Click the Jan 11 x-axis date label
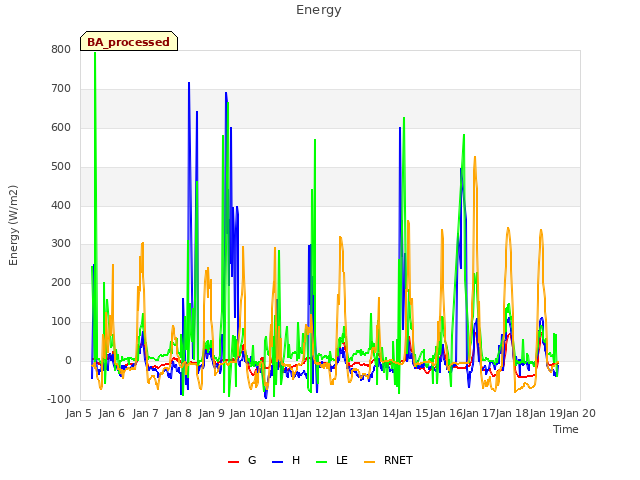This screenshot has height=480, width=640. (279, 413)
